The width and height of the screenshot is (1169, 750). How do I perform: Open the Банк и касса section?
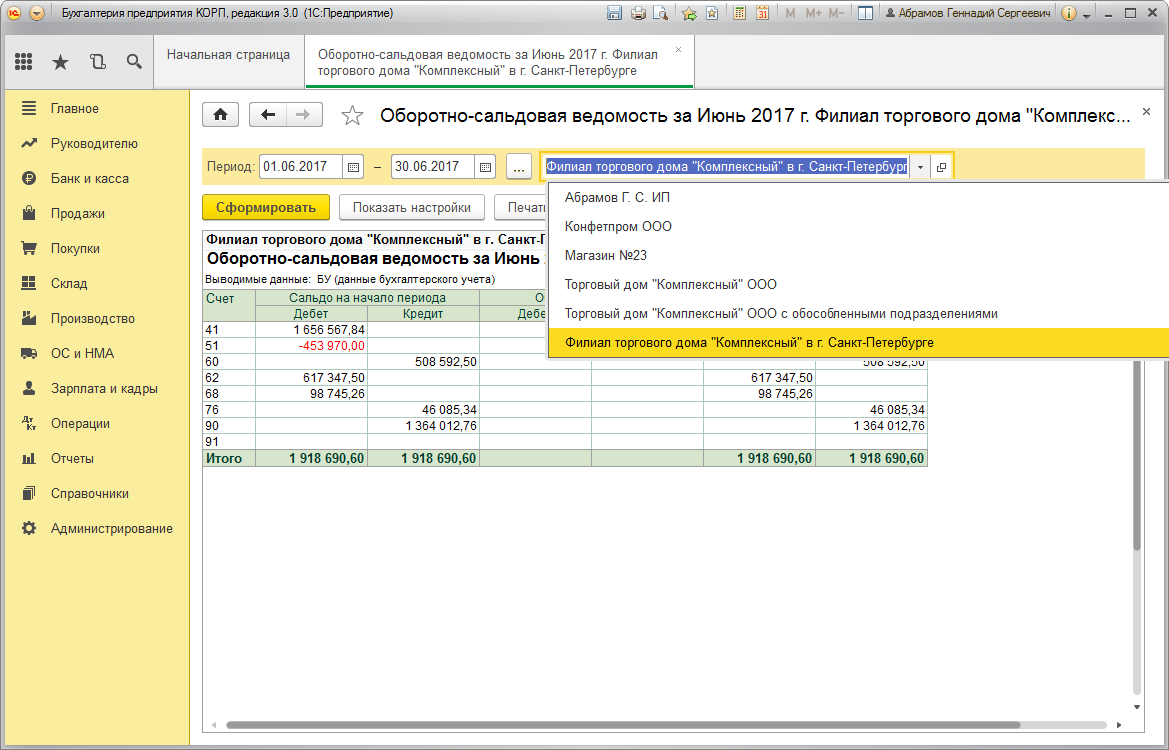pyautogui.click(x=89, y=179)
